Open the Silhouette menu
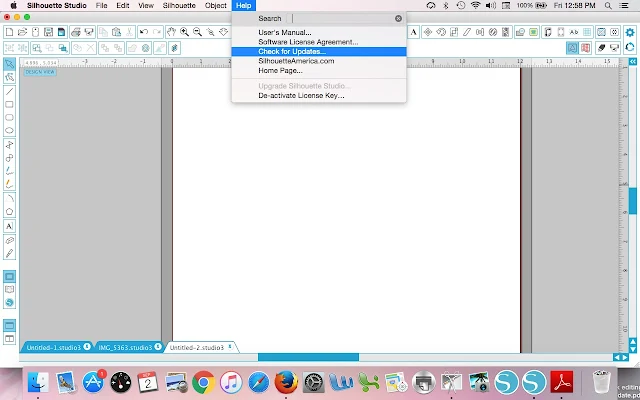 click(x=179, y=5)
